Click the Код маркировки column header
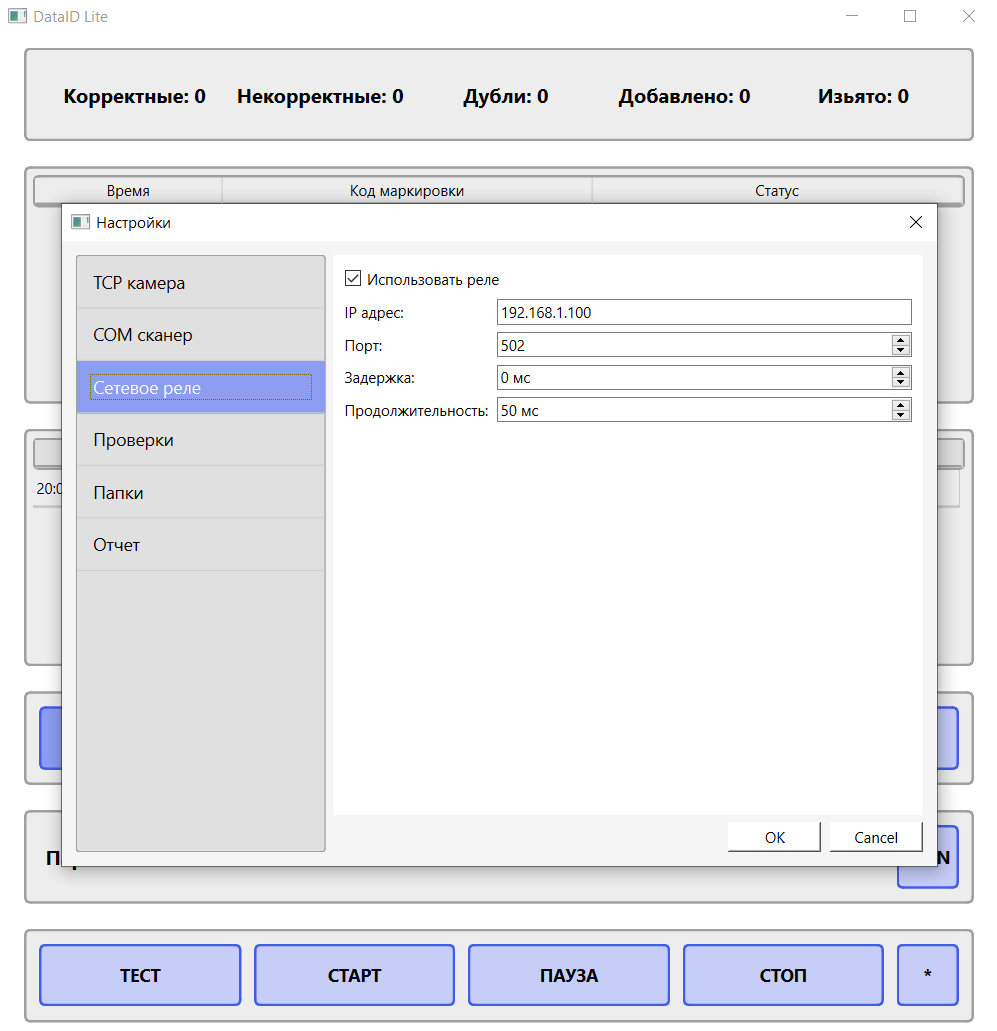Viewport: 997px width, 1031px height. click(406, 190)
